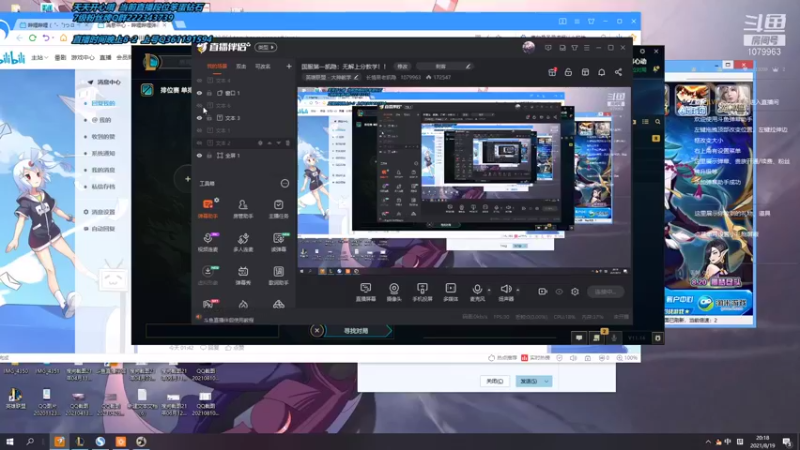Open the 弹幕秀 tool icon
Viewport: 800px width, 450px height.
[243, 276]
